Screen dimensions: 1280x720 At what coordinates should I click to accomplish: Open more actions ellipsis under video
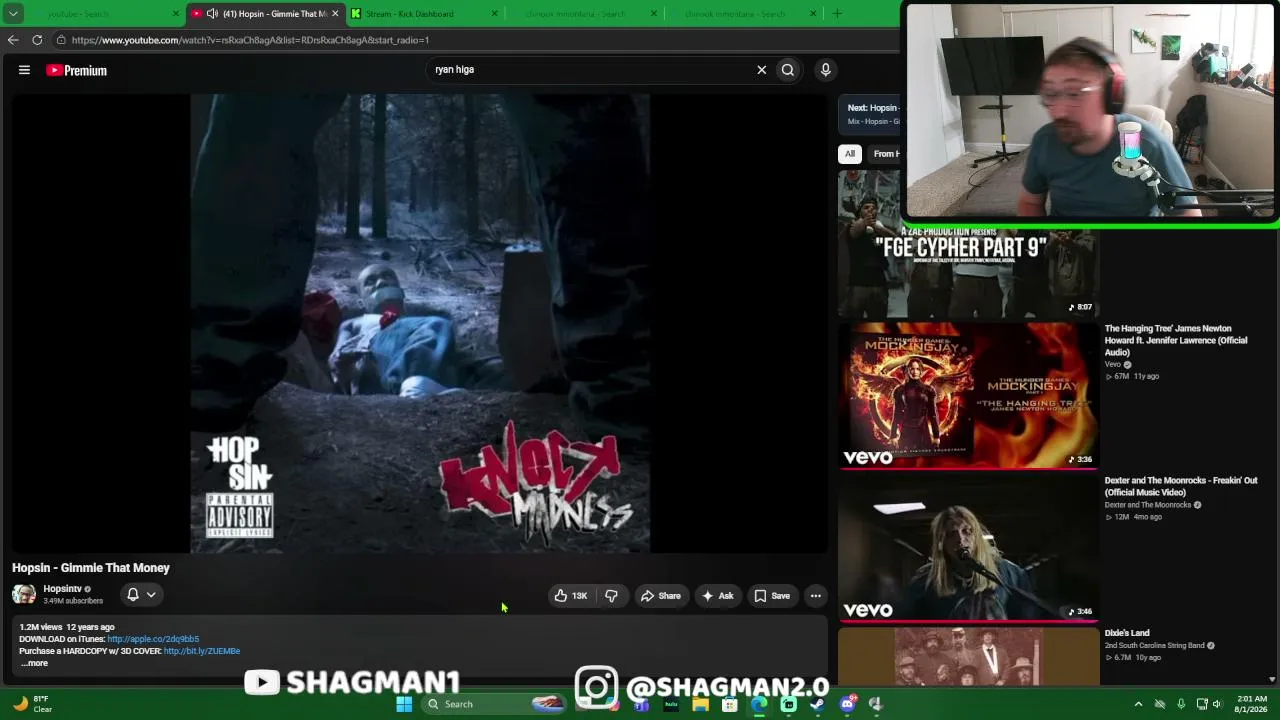coord(816,596)
